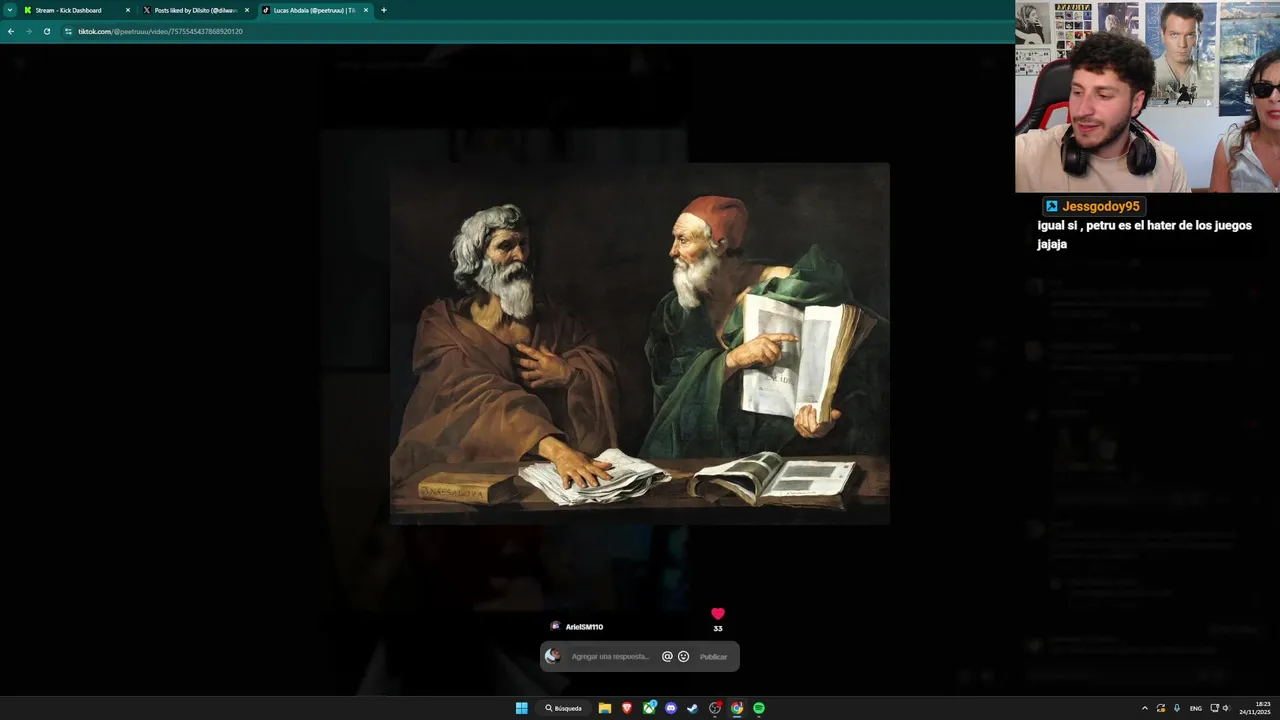Show hidden system tray icons

[x=1145, y=708]
